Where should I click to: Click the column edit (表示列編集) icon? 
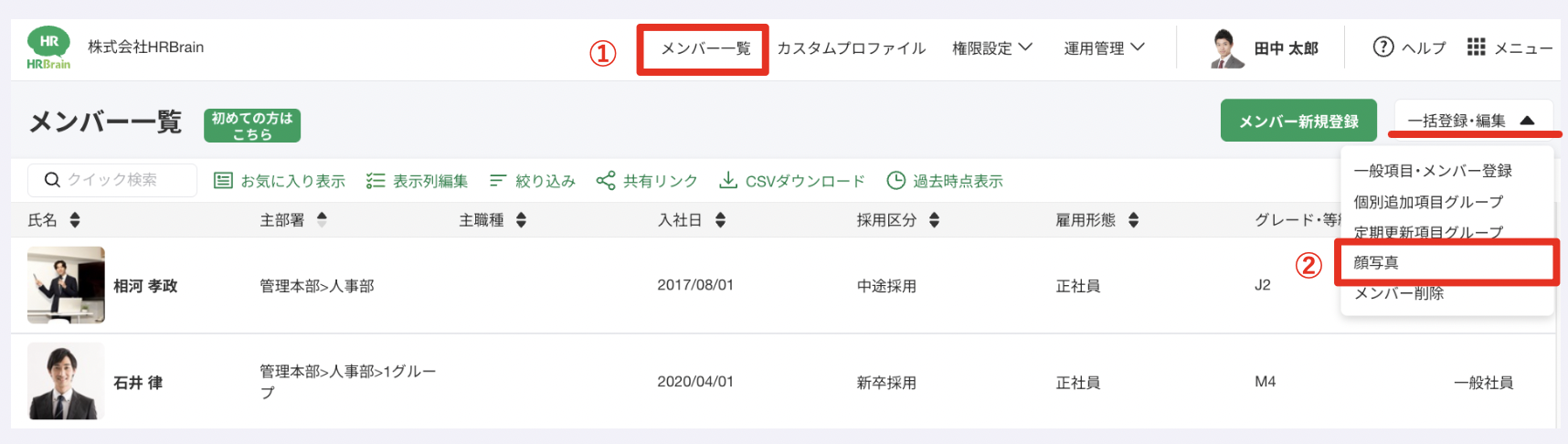375,181
